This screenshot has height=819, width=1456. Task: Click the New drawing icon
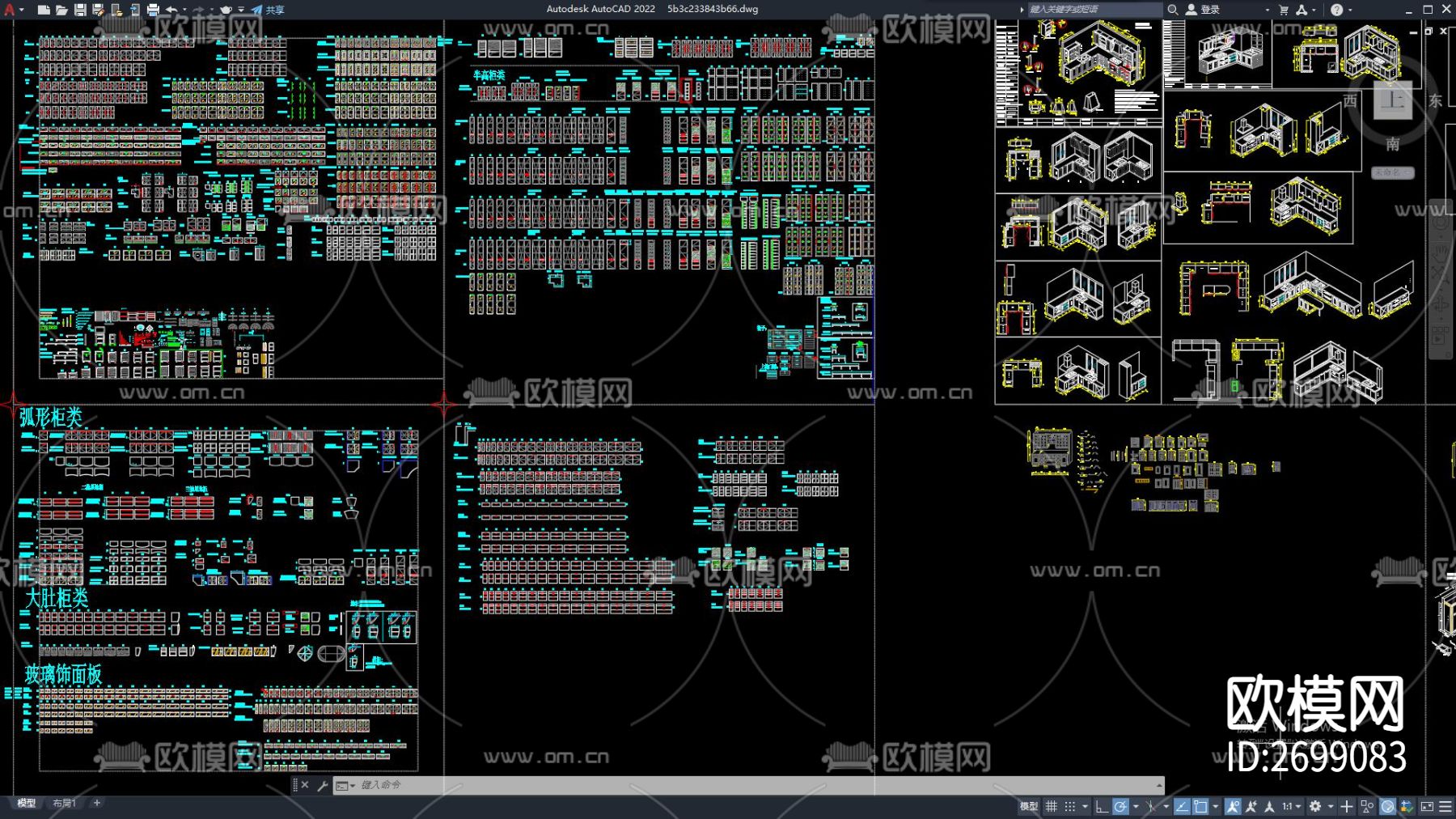[x=44, y=10]
